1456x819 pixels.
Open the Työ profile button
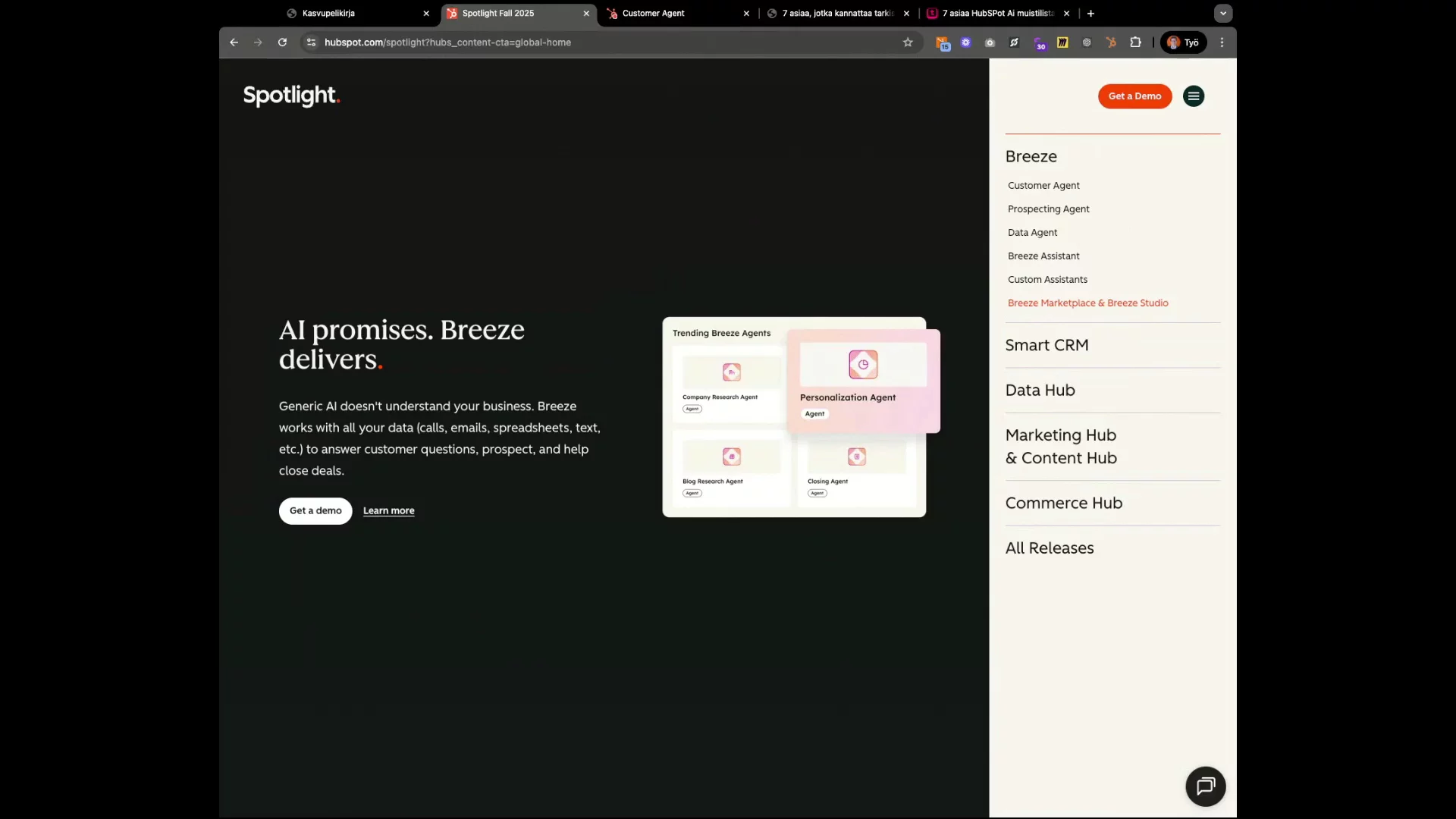1183,42
